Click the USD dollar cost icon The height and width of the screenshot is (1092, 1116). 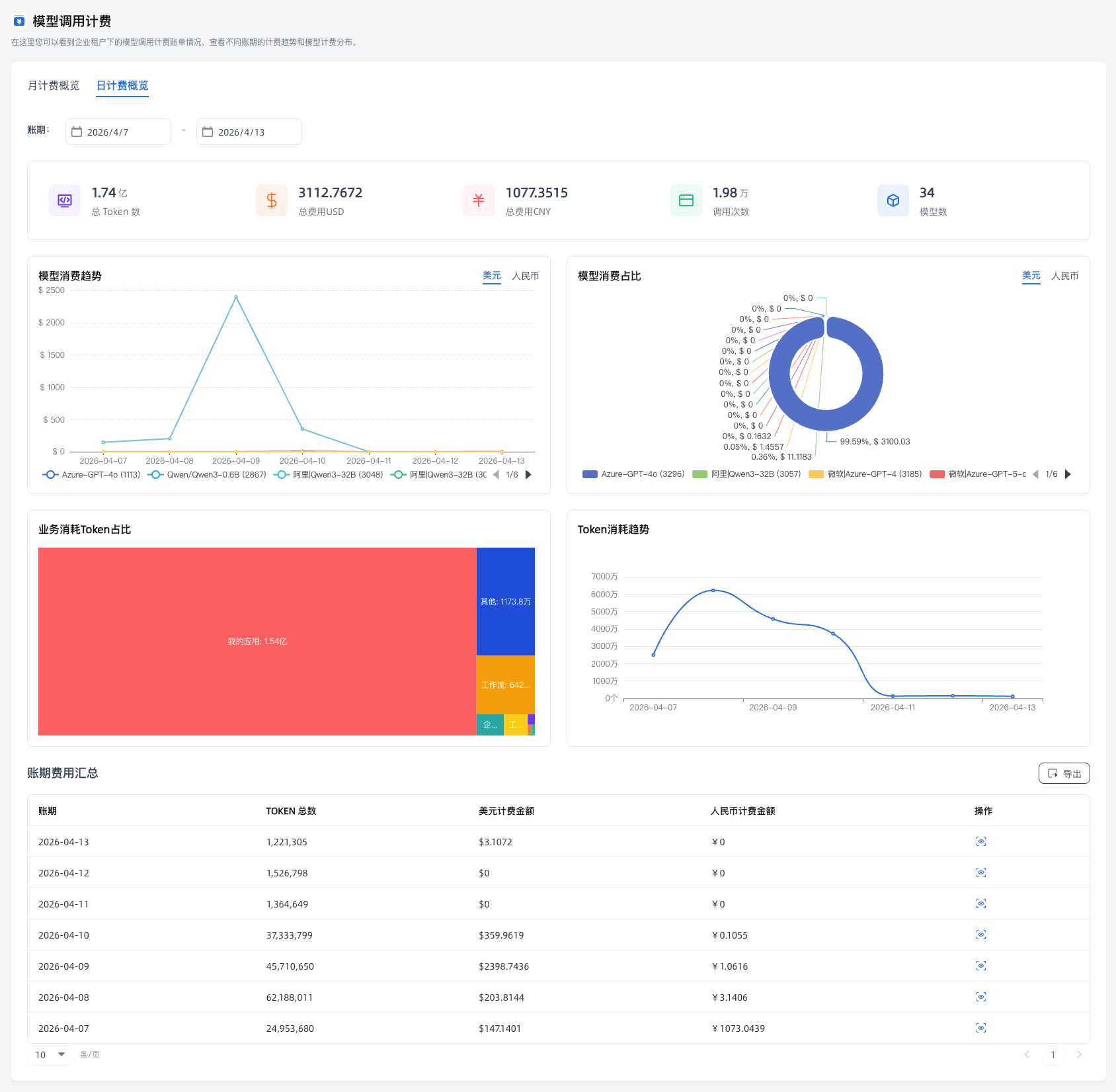coord(272,200)
